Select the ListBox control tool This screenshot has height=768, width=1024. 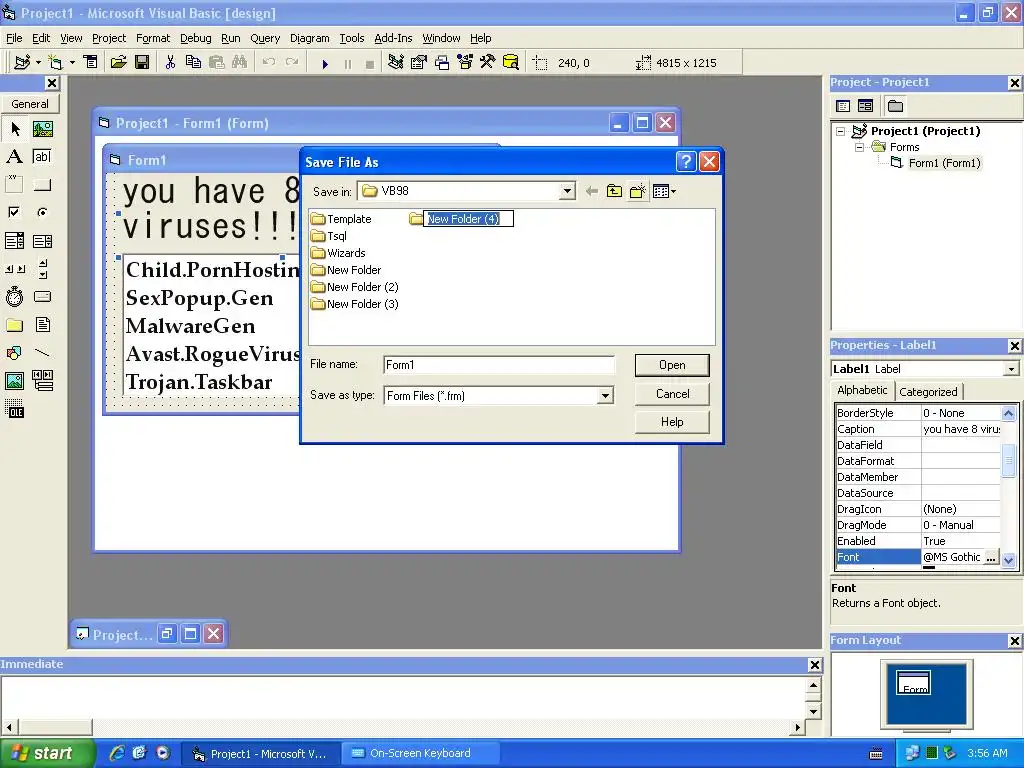click(x=42, y=241)
